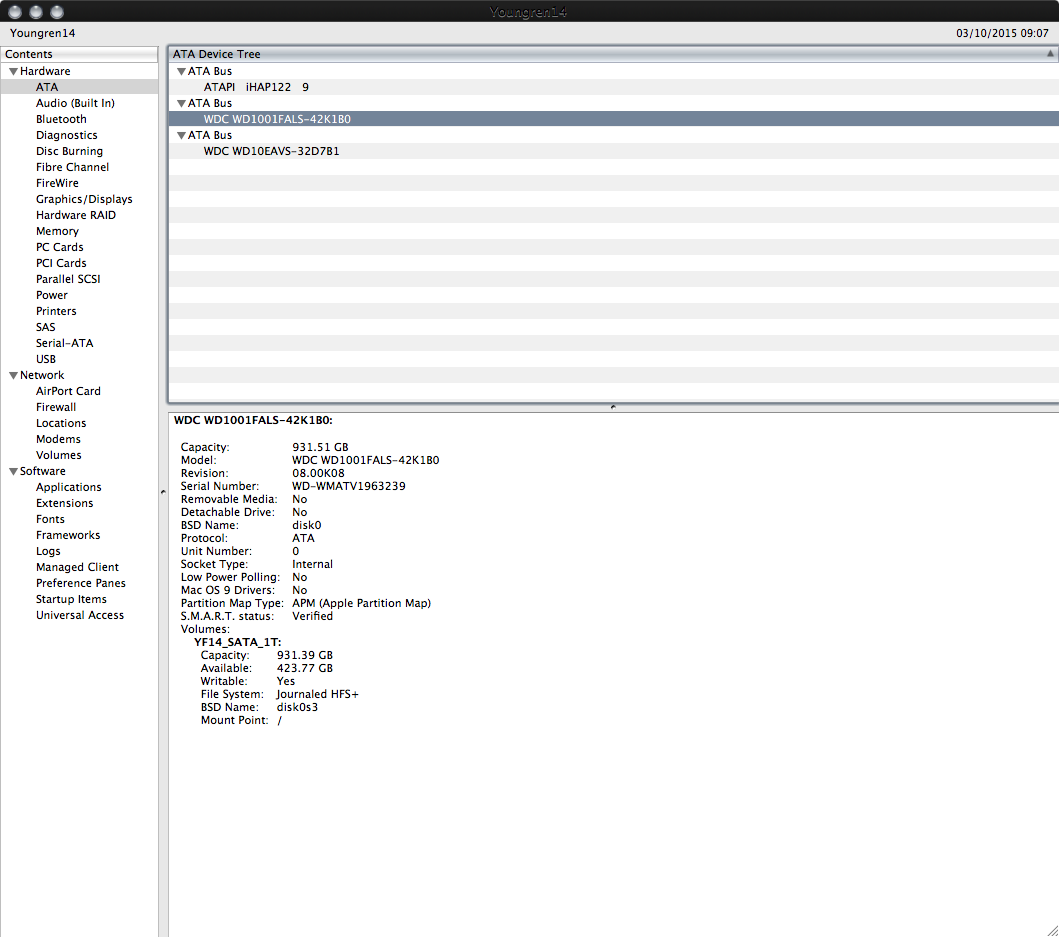Select Disc Burning entry
This screenshot has height=937, width=1059.
[x=69, y=151]
